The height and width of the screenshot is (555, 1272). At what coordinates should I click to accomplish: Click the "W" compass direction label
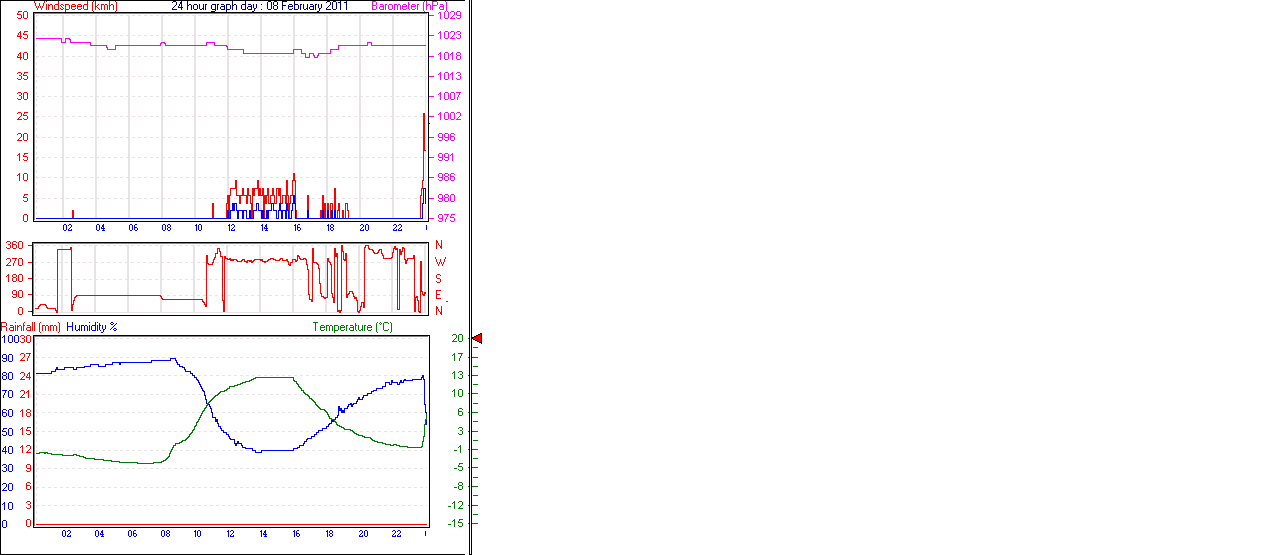click(439, 262)
